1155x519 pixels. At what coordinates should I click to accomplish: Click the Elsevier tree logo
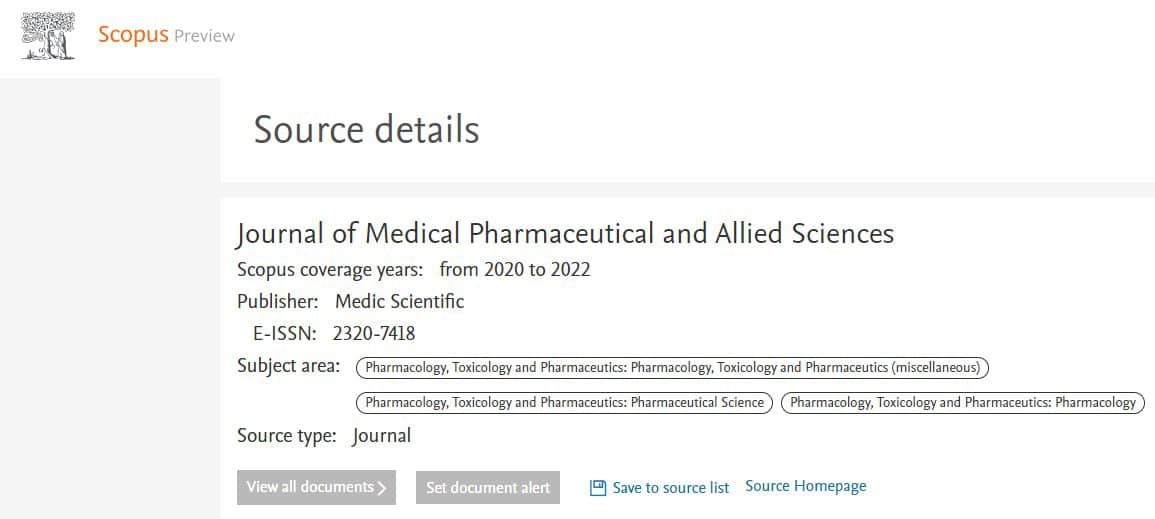[48, 35]
